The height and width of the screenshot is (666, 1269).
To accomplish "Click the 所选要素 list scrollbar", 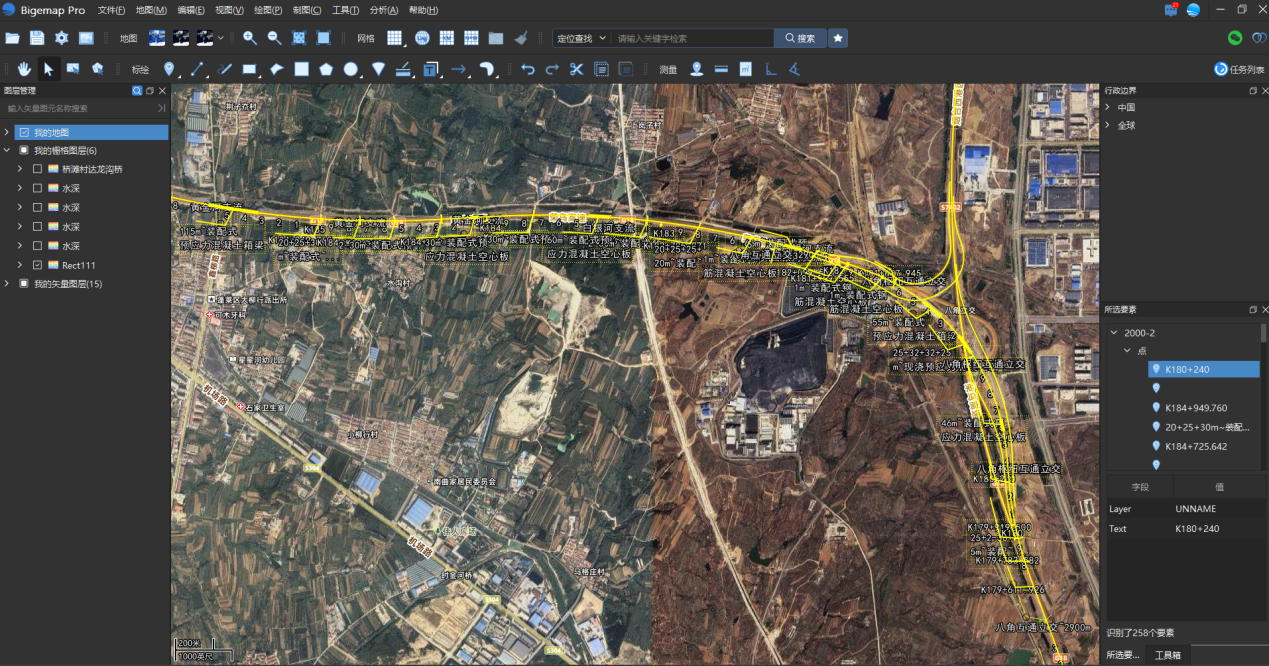I will [x=1263, y=333].
